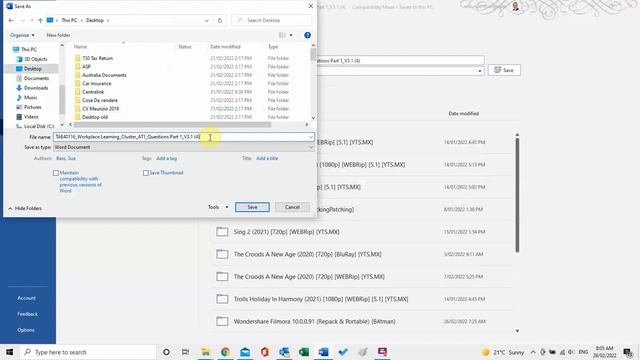Select This PC in the navigation pane
The height and width of the screenshot is (360, 640).
click(29, 49)
